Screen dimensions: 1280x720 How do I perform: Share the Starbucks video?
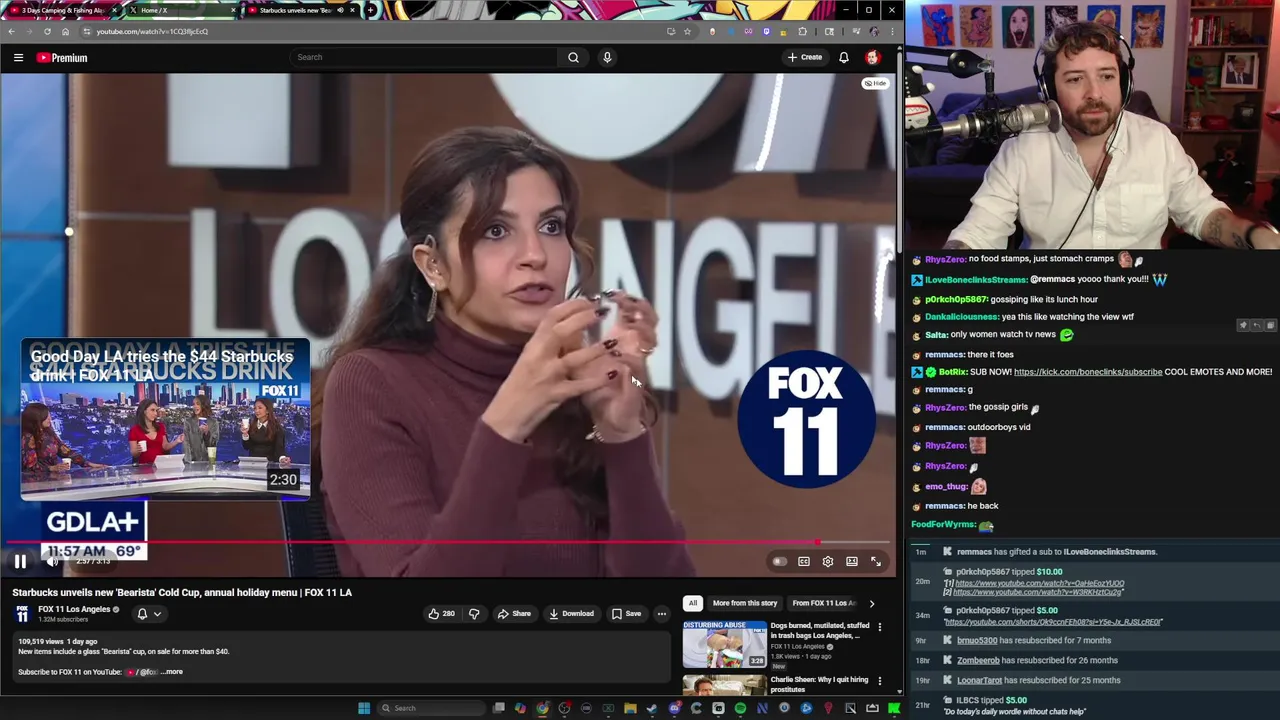coord(514,614)
